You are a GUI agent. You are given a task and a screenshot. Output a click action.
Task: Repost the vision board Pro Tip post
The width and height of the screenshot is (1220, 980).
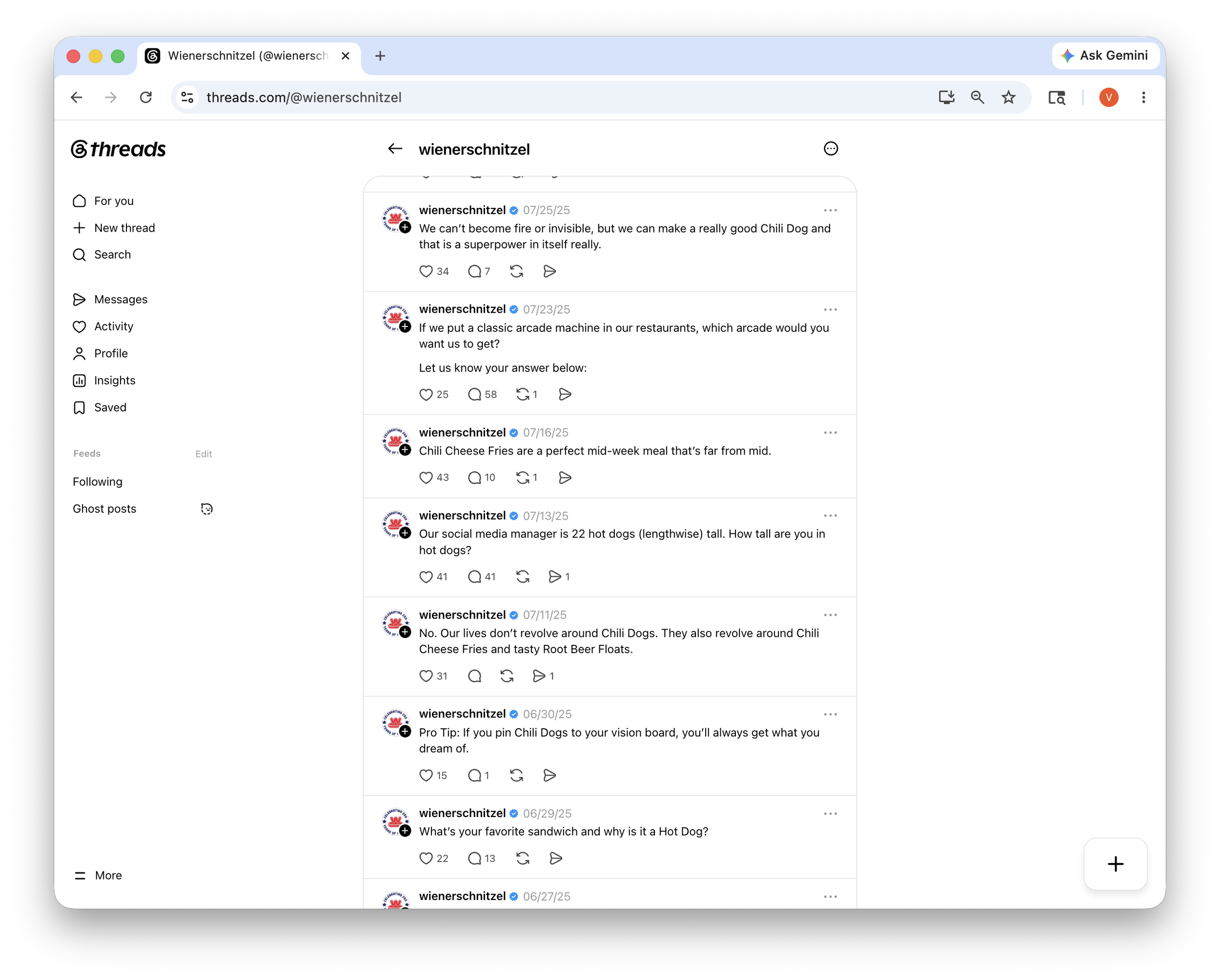click(x=516, y=775)
